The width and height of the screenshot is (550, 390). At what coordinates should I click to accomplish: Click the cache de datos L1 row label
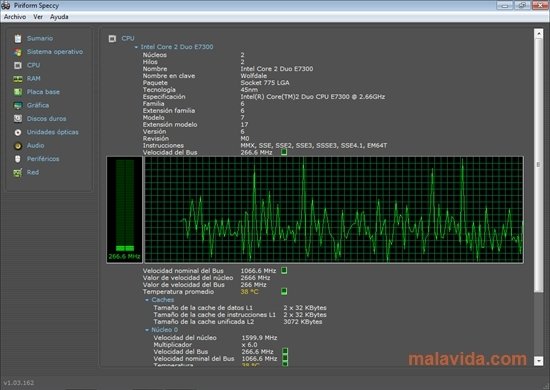tap(203, 308)
